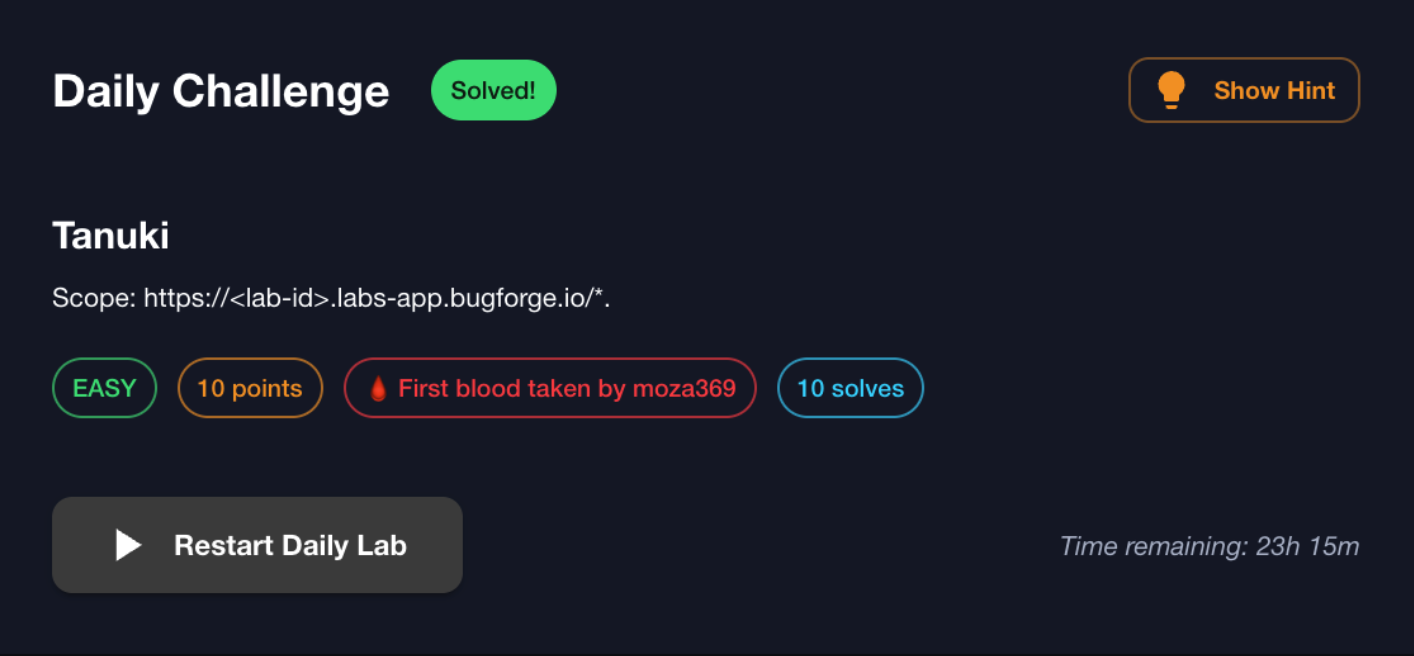Click the Show Hint text label
The image size is (1414, 656).
(1274, 90)
